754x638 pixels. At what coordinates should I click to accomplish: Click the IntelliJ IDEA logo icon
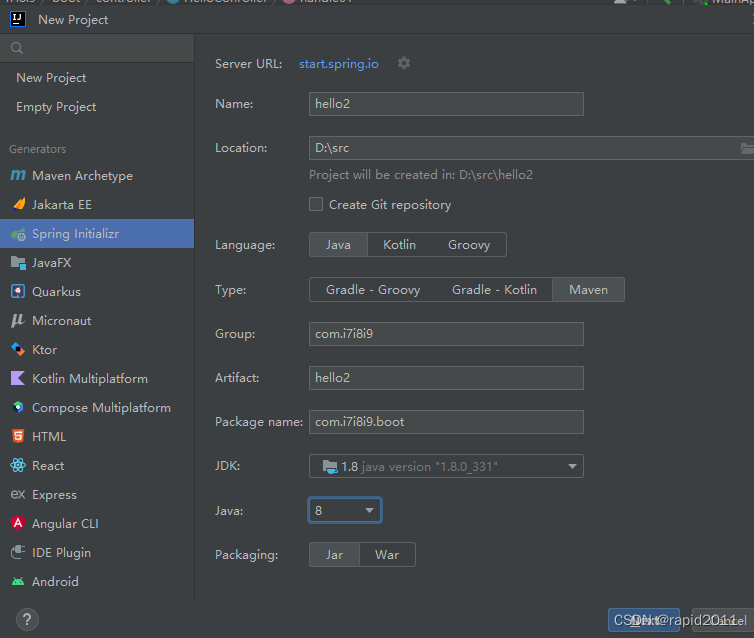pos(18,19)
